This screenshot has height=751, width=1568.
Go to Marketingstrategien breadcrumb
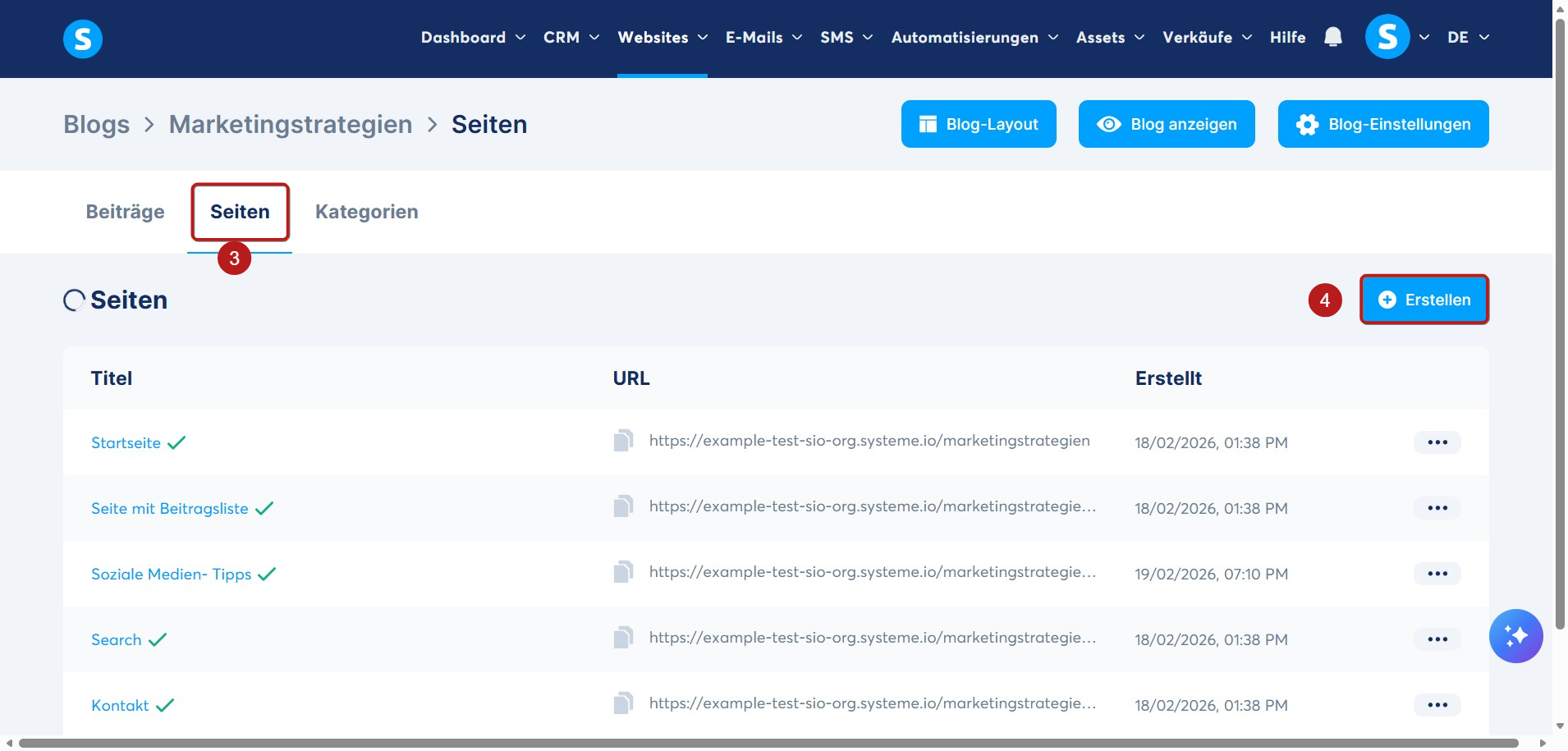tap(291, 124)
